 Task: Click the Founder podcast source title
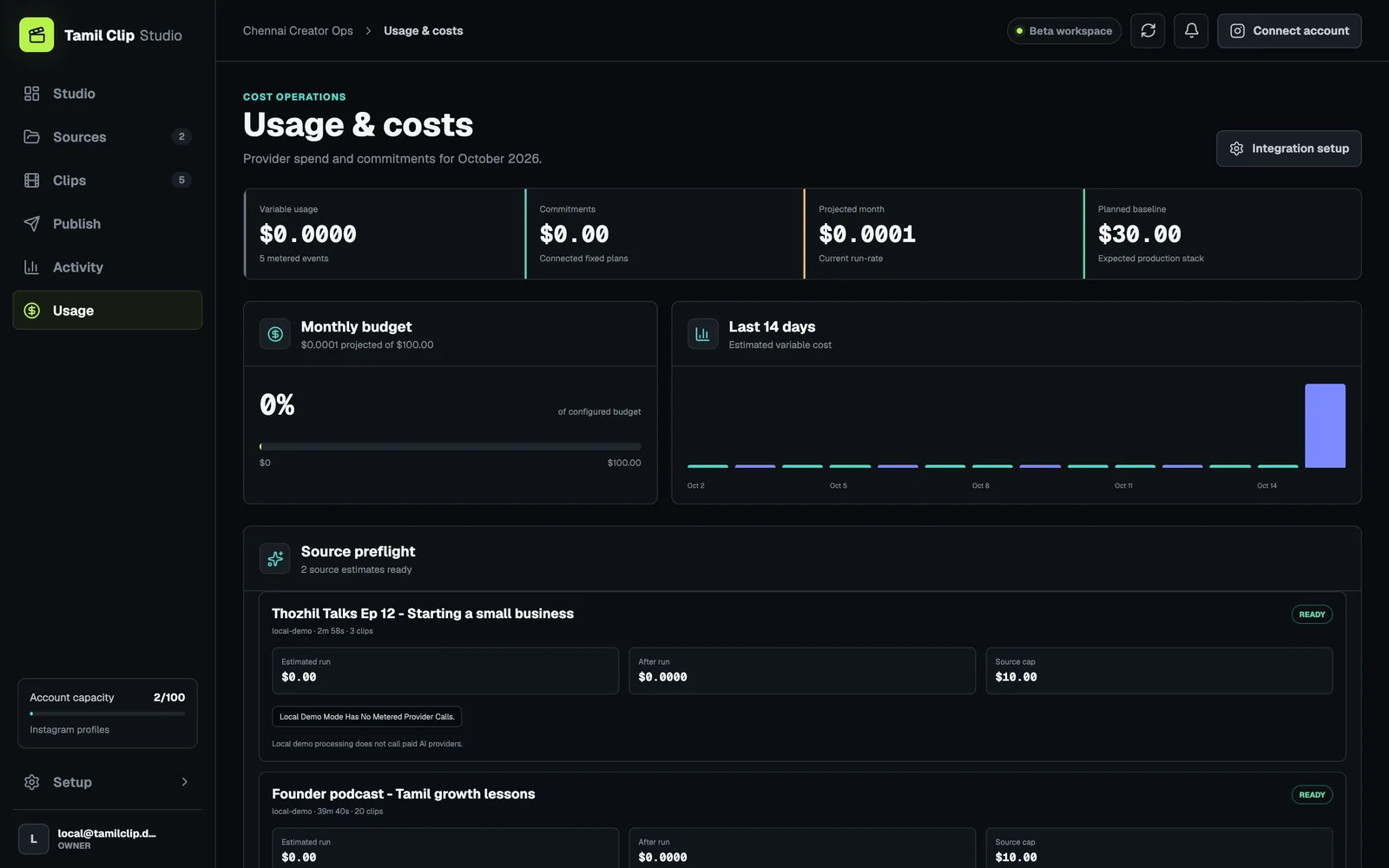[404, 794]
